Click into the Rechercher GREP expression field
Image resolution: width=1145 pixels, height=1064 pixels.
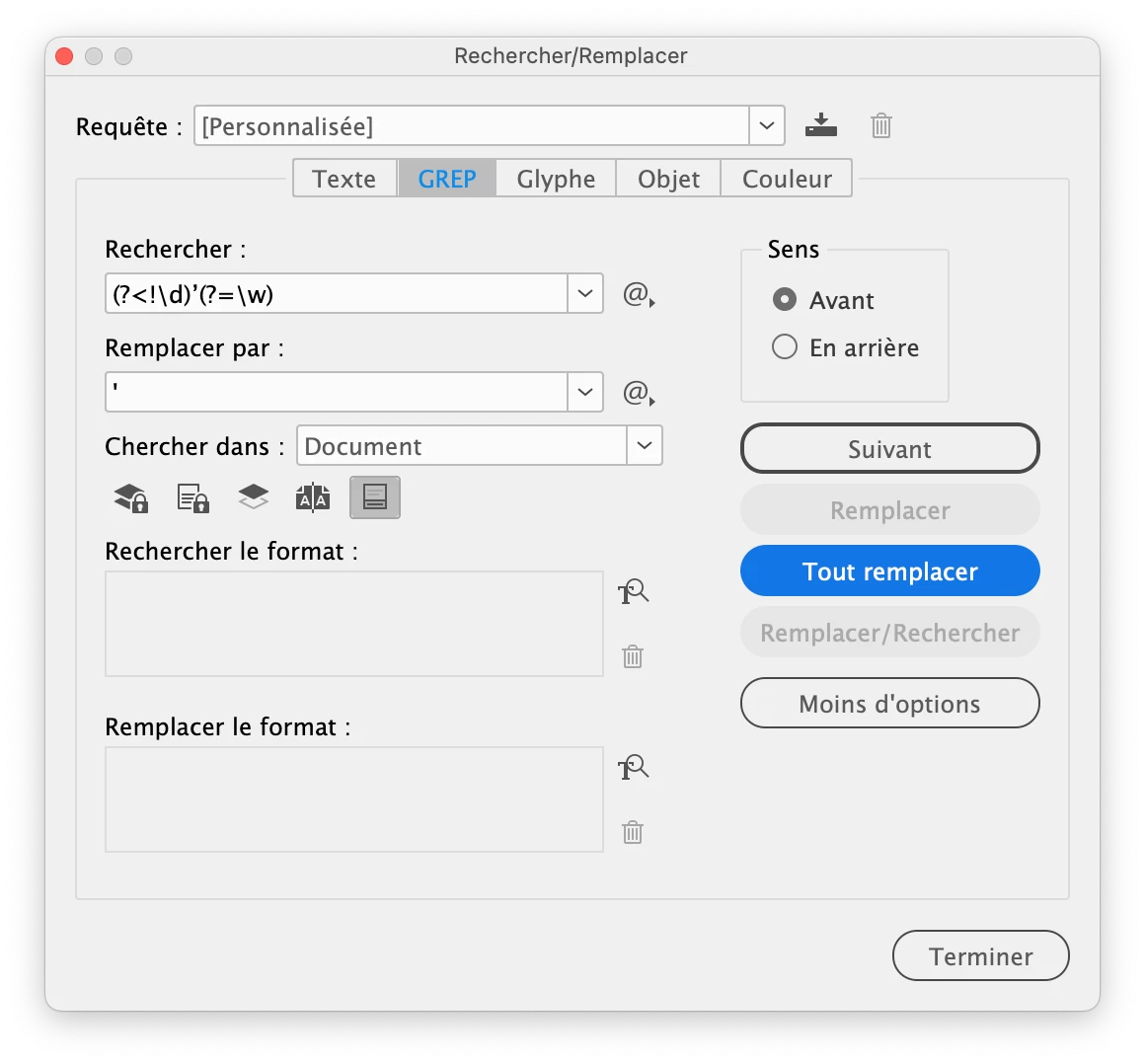[337, 293]
